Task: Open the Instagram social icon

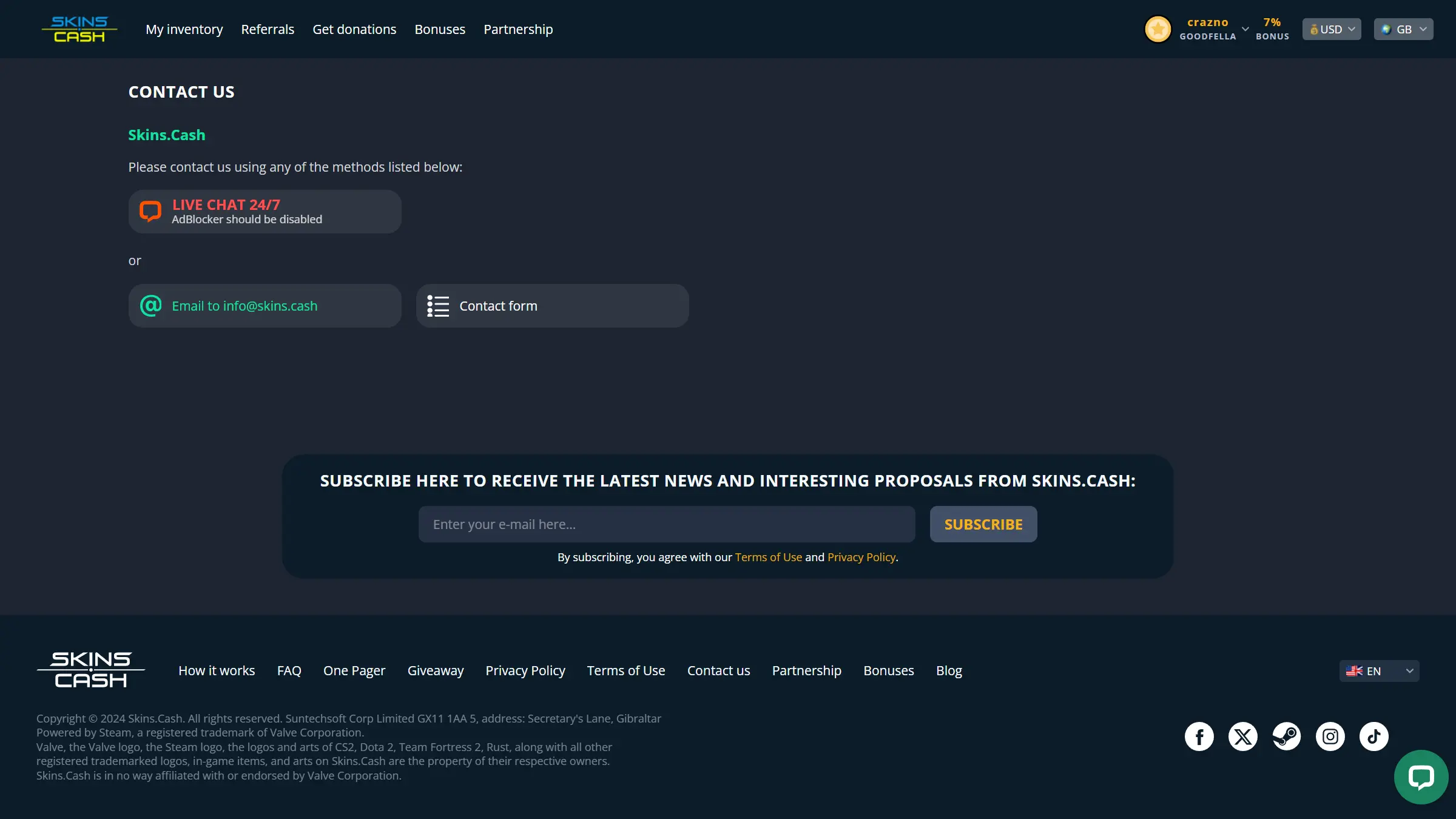Action: tap(1330, 736)
